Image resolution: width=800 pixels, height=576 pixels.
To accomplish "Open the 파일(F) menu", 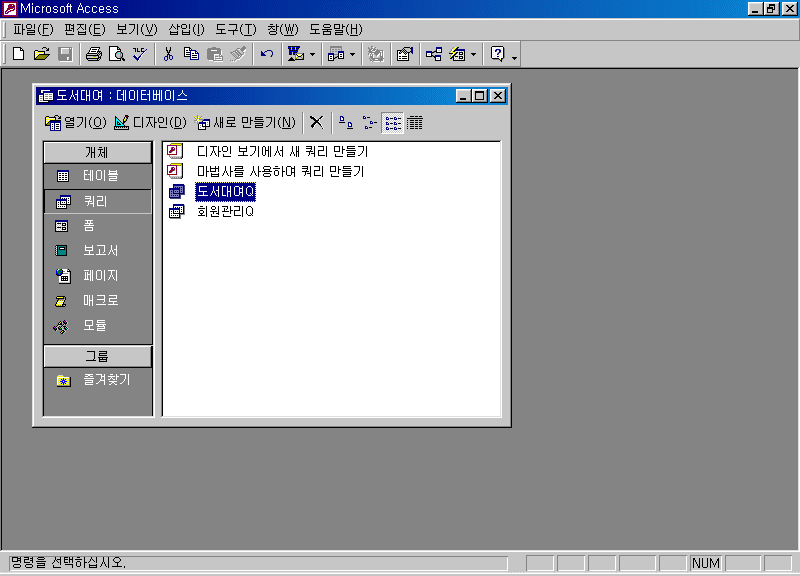I will click(33, 30).
